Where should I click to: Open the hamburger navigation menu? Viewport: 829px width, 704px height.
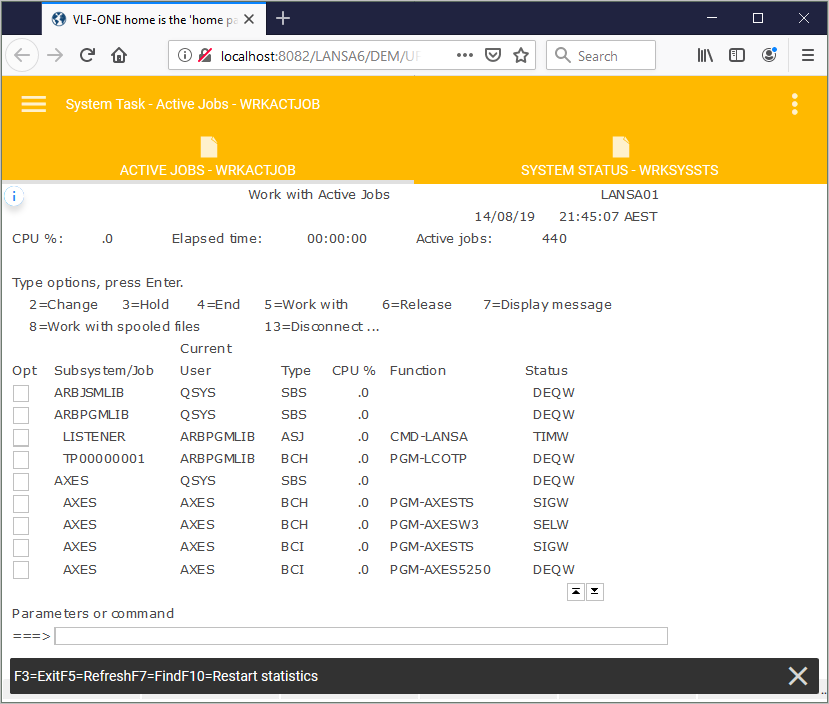34,104
